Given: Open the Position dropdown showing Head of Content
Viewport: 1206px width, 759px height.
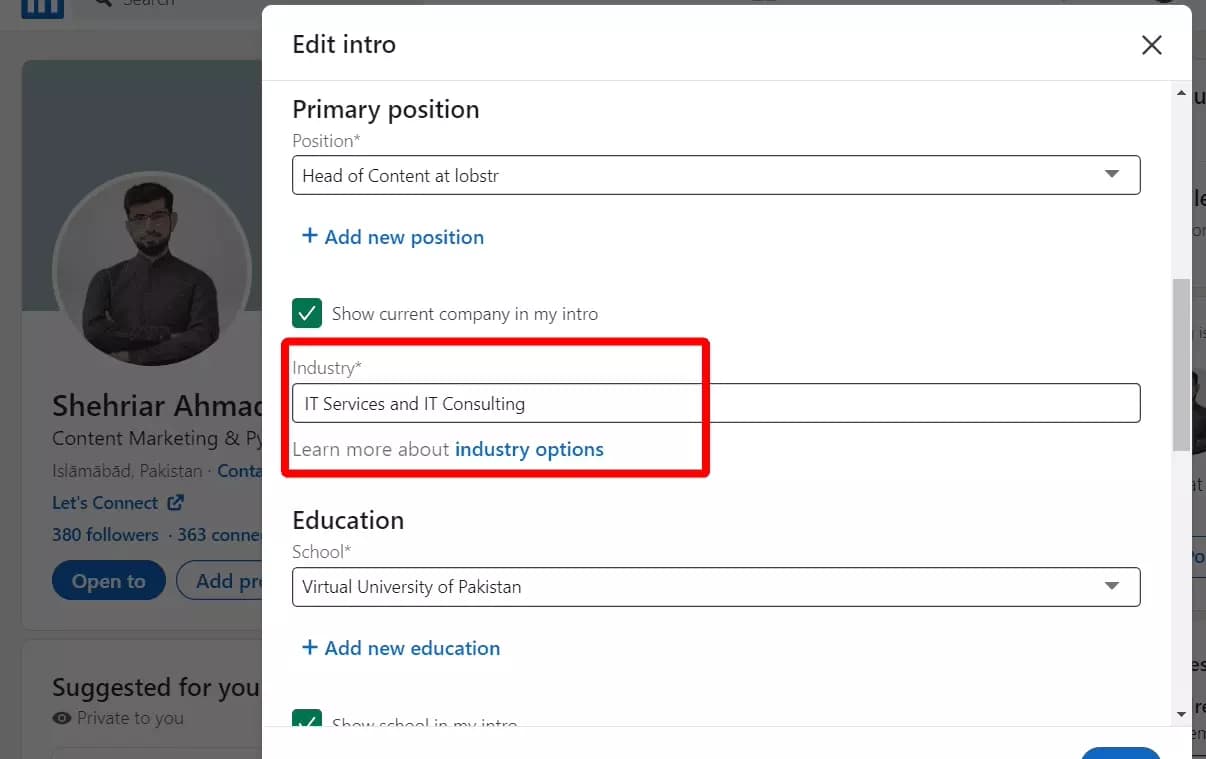Looking at the screenshot, I should (716, 175).
